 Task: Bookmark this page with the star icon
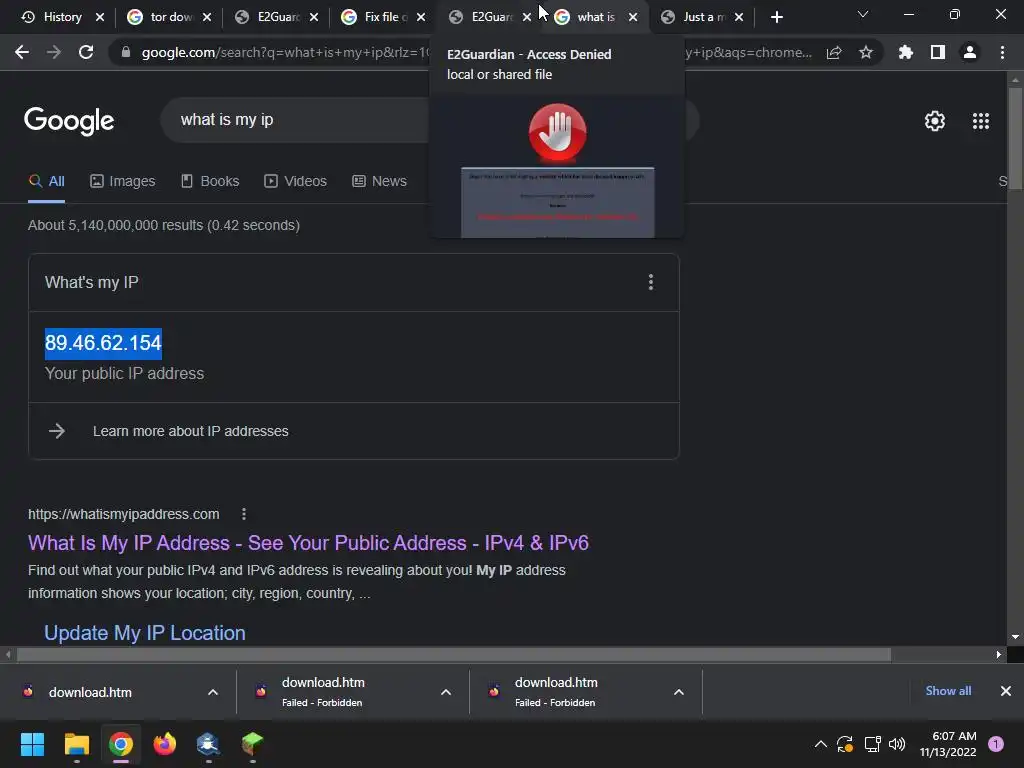coord(866,52)
